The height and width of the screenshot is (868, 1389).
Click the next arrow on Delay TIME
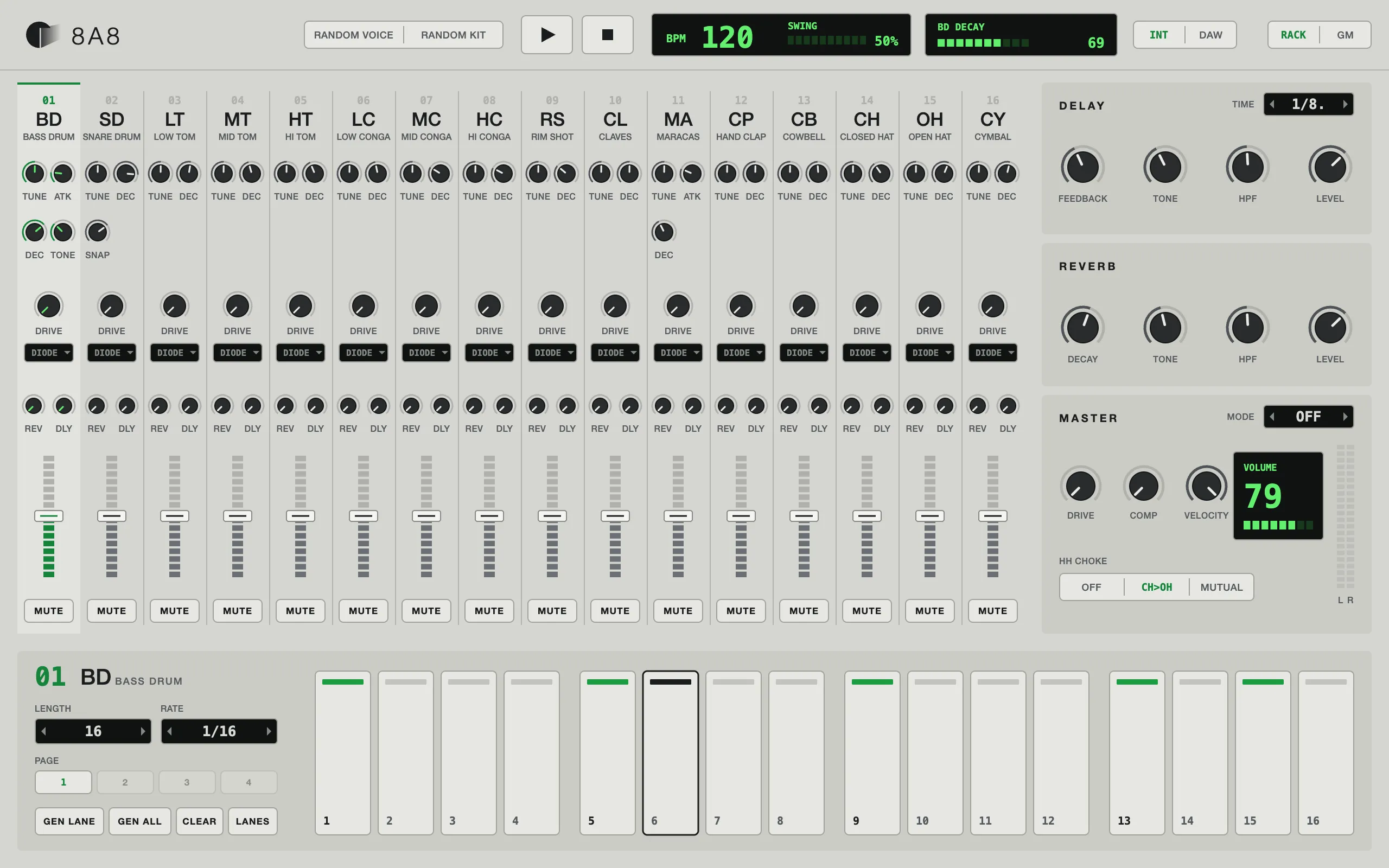coord(1345,104)
